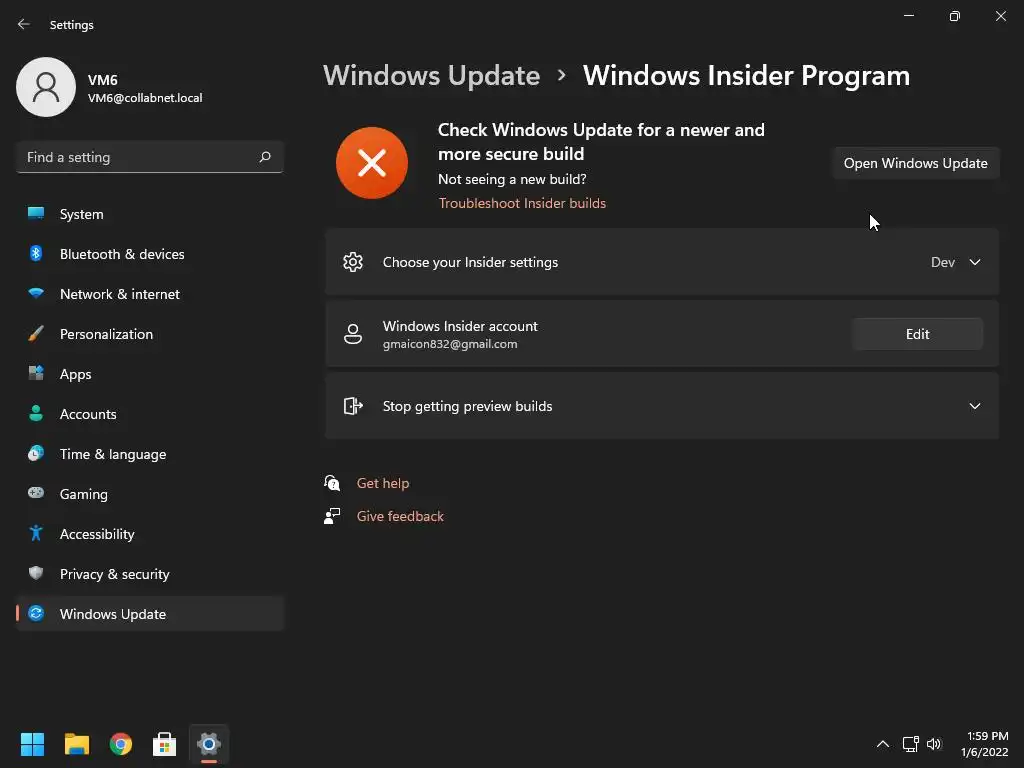Click the orange error X status icon

click(372, 163)
